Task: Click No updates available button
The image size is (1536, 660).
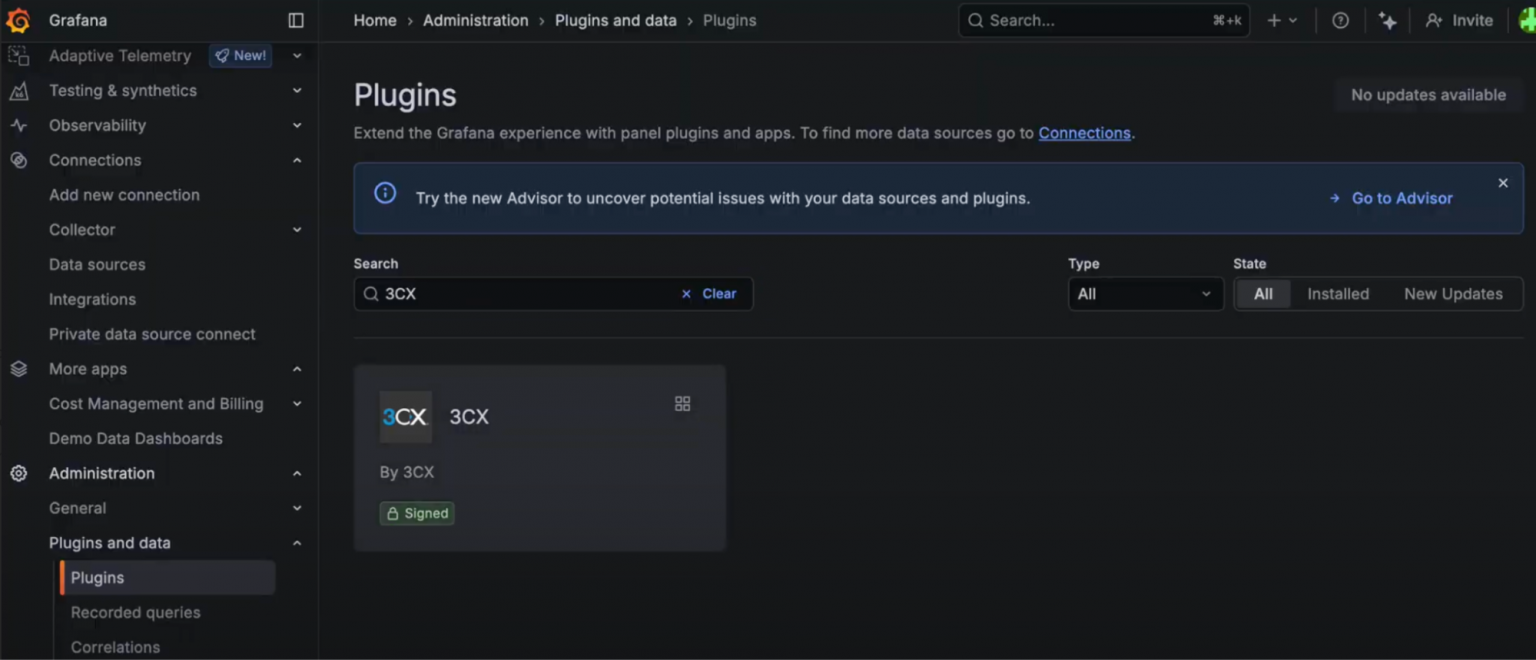Action: point(1428,95)
